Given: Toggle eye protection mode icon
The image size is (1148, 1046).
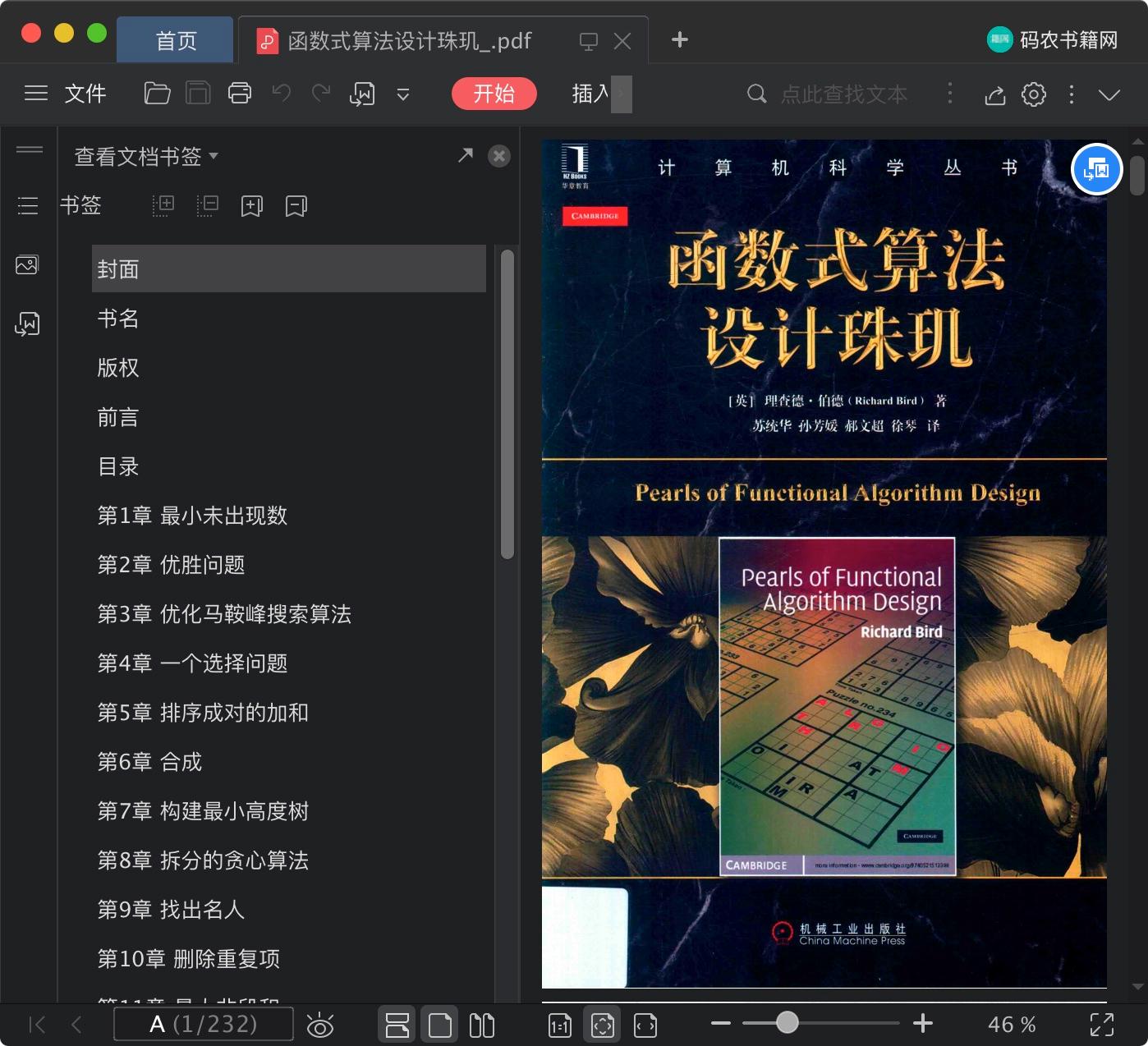Looking at the screenshot, I should tap(320, 1025).
